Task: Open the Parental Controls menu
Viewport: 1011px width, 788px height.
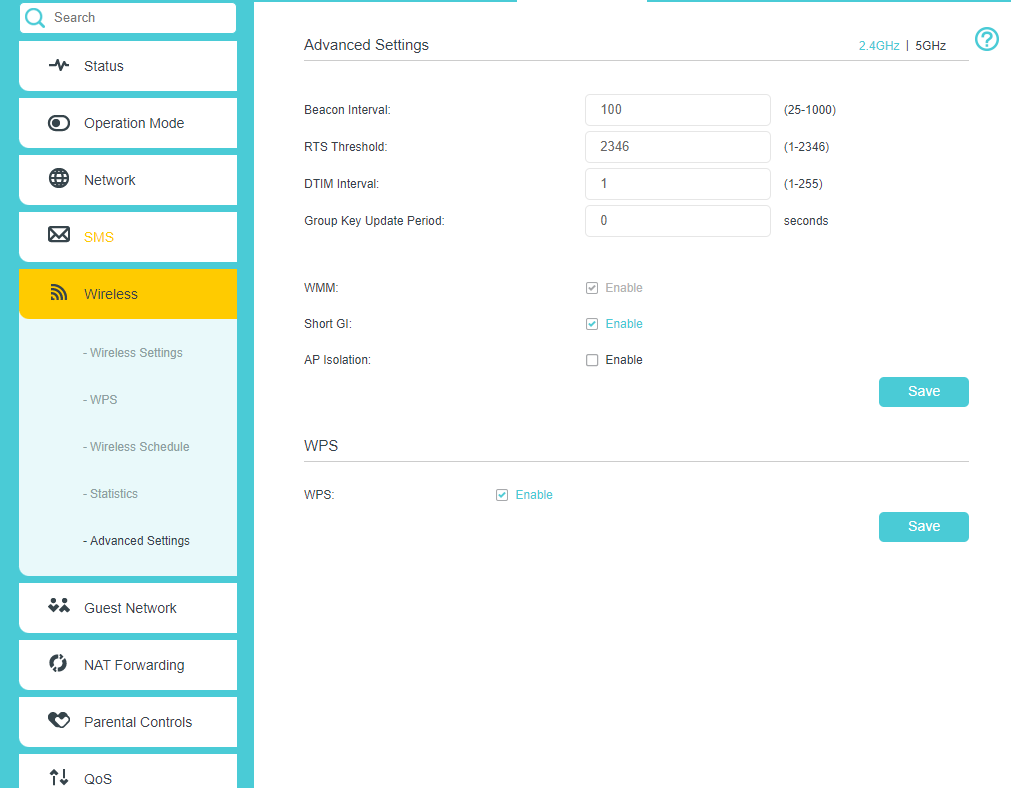Action: click(128, 722)
